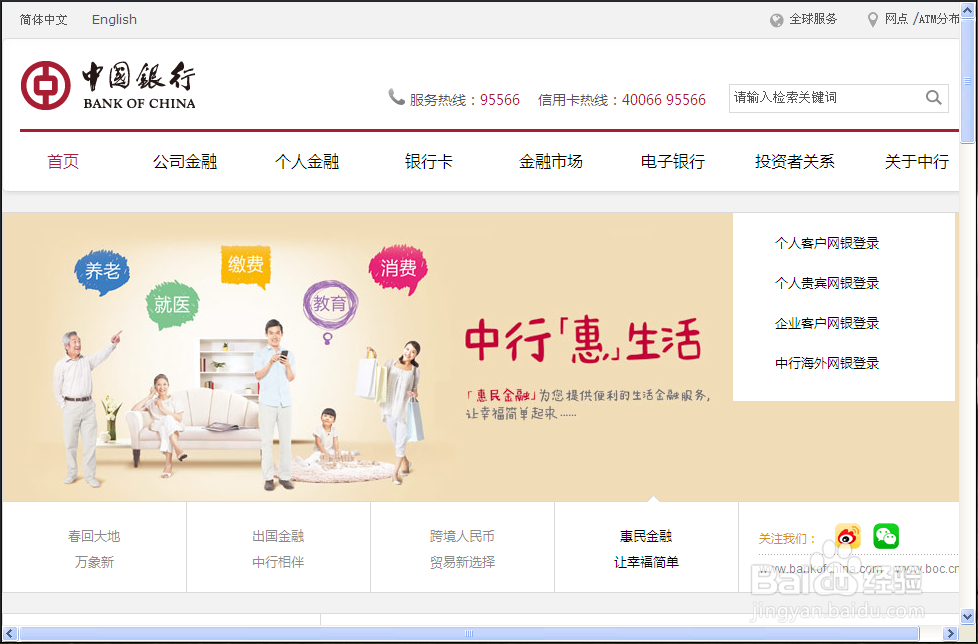Click the vertical scrollbar thumb
978x644 pixels.
tap(967, 81)
